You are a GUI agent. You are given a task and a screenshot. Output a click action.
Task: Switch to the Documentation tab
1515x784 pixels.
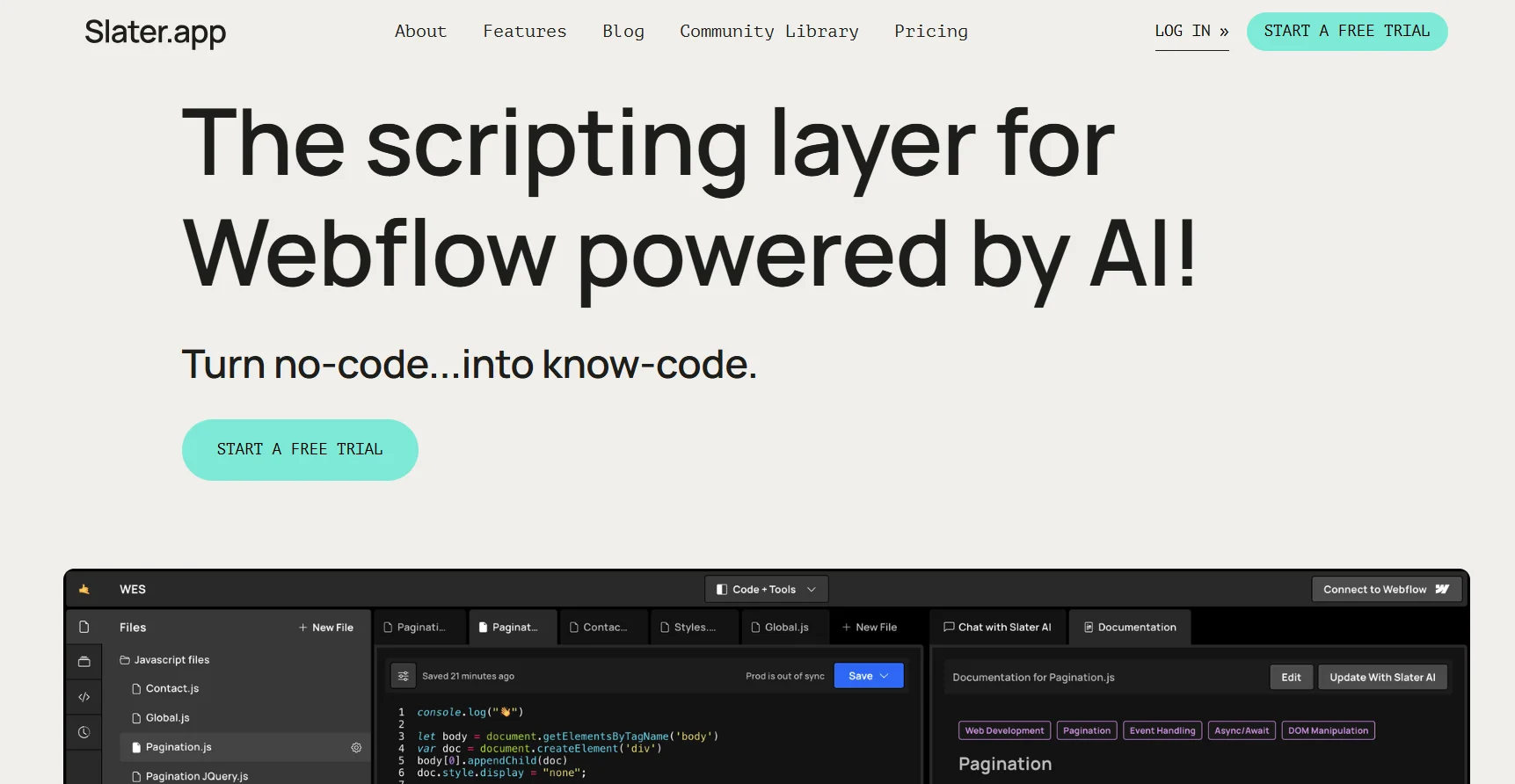(1130, 628)
